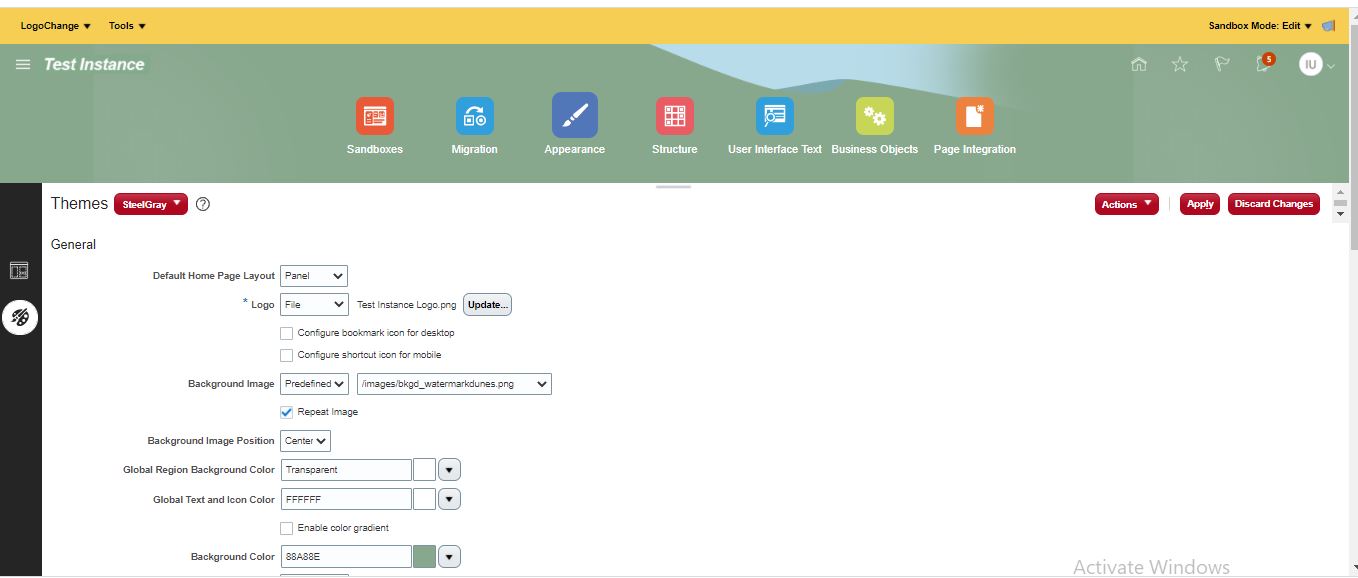
Task: Open the User Interface Text icon
Action: pos(773,115)
